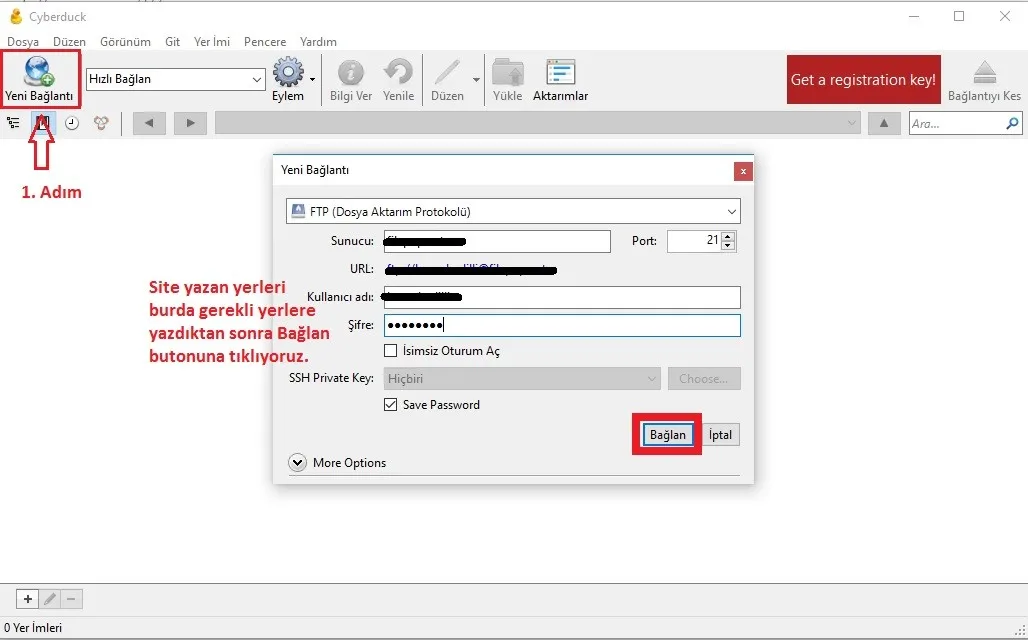Click the Sunucu server field
Image resolution: width=1028 pixels, height=640 pixels.
pyautogui.click(x=497, y=241)
